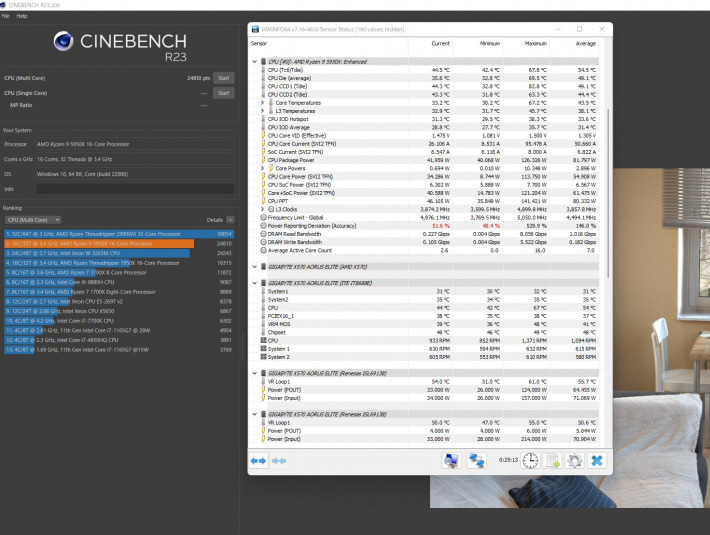Collapse the CPU AMD Ryzen 9 5950X group
This screenshot has width=710, height=535.
coord(256,61)
